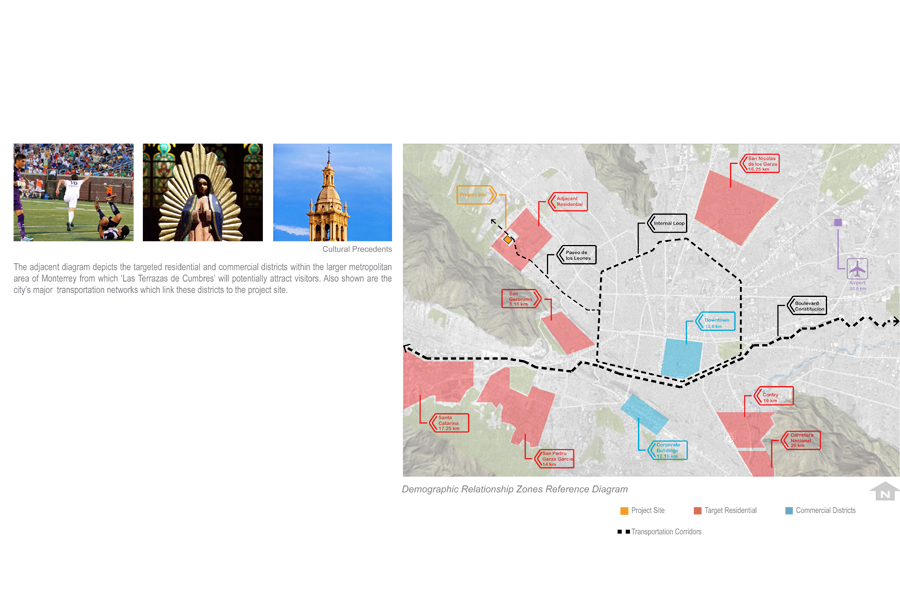Click the blue Downtown district zone on map
This screenshot has height=595, width=900.
click(682, 357)
